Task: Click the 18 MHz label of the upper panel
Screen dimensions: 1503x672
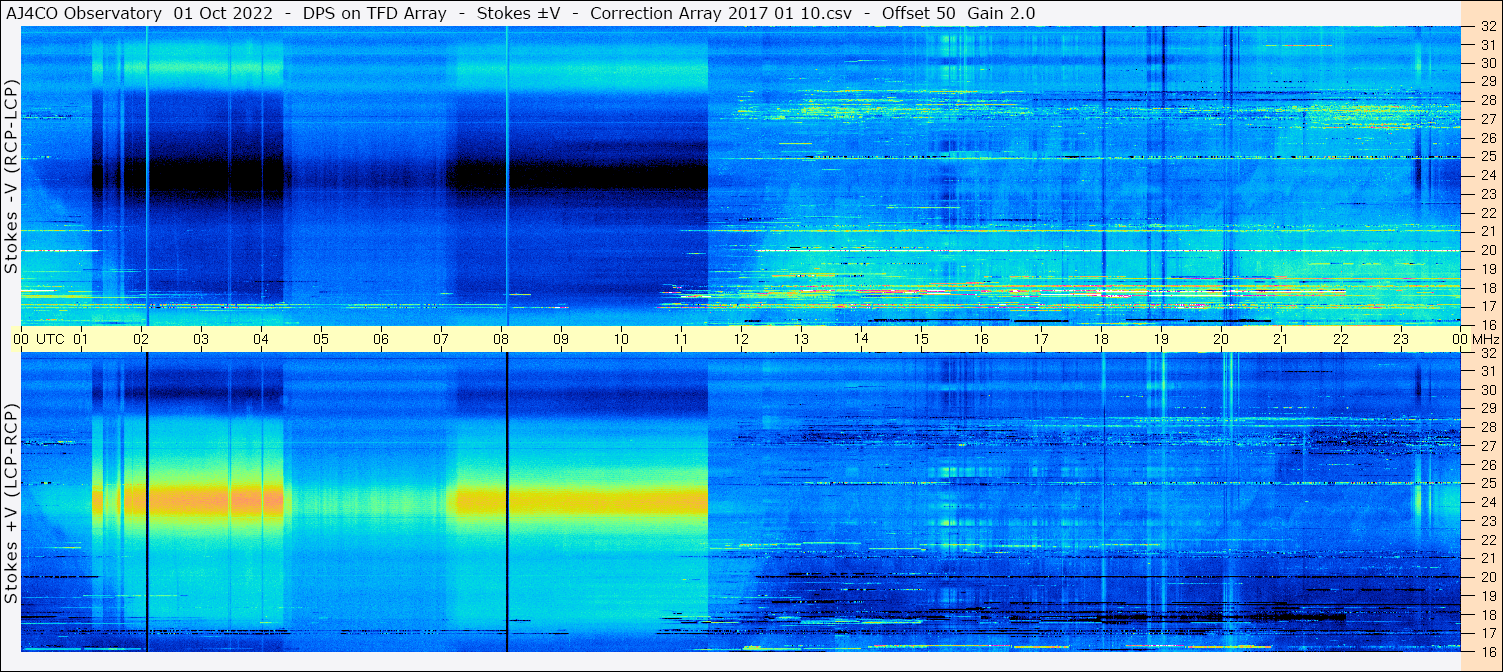Action: pos(1487,287)
